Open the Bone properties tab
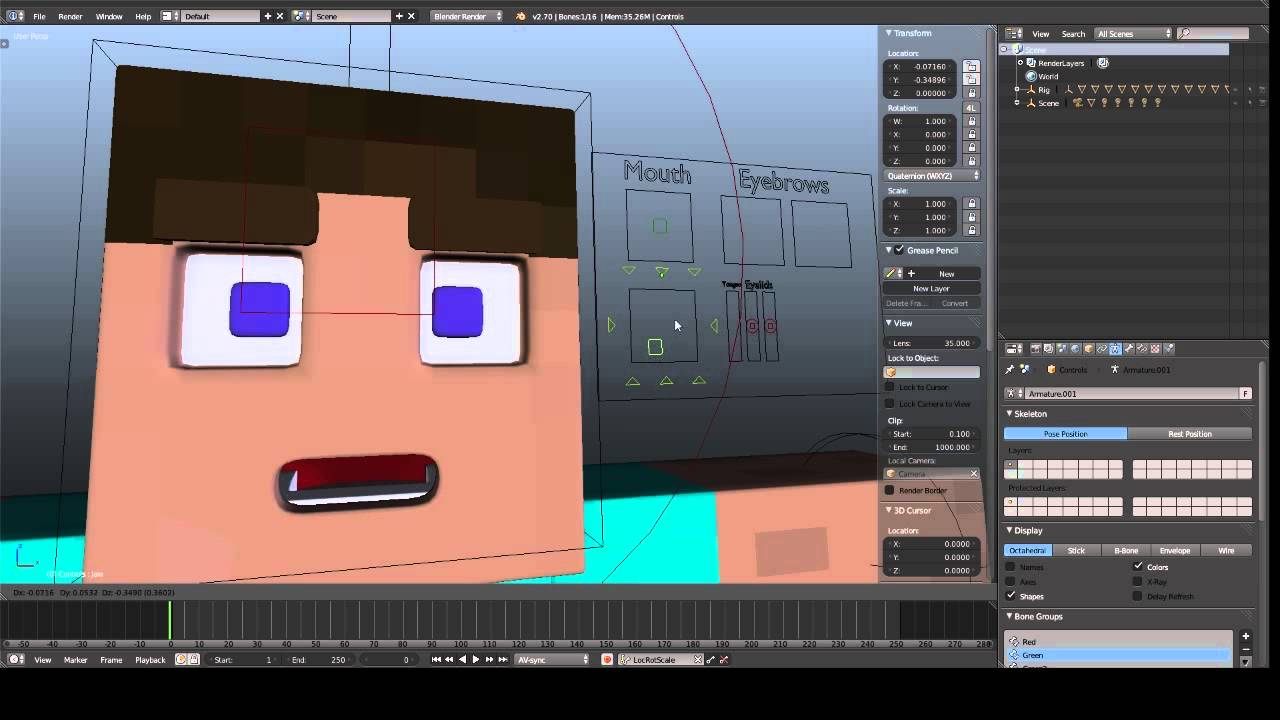1280x720 pixels. (1129, 349)
